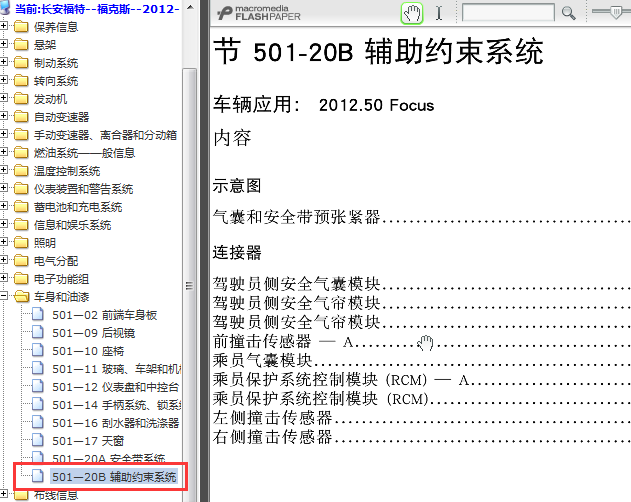Select the text selection I-beam tool
631x502 pixels.
(x=439, y=13)
